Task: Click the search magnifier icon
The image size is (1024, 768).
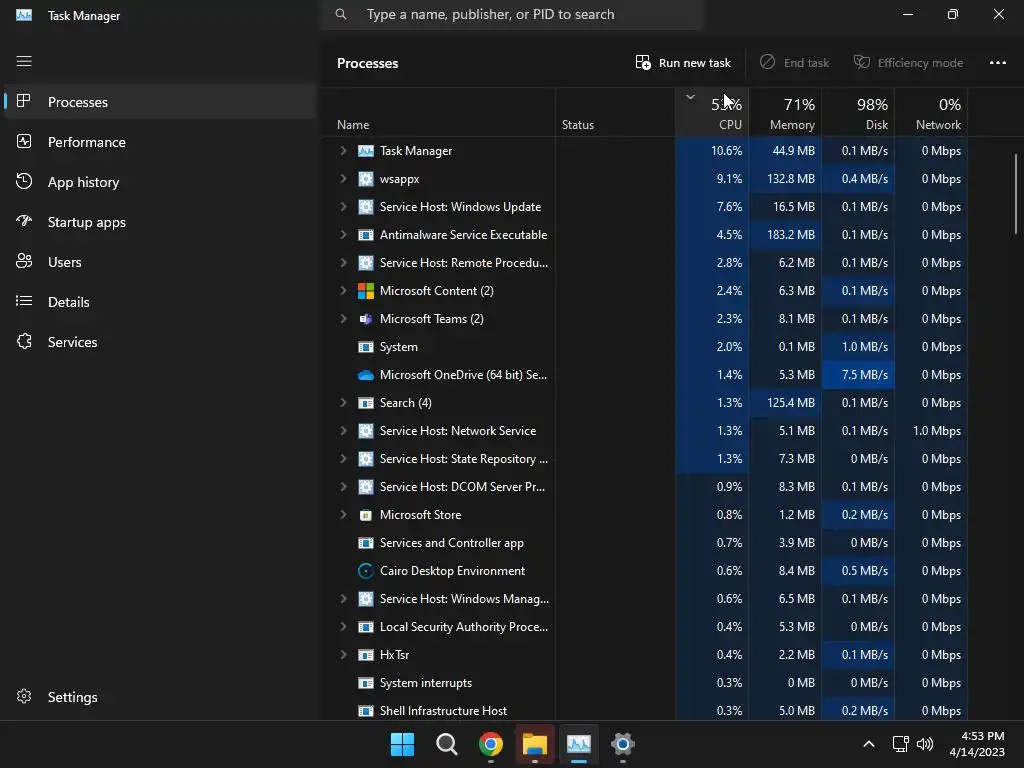Action: [x=341, y=14]
